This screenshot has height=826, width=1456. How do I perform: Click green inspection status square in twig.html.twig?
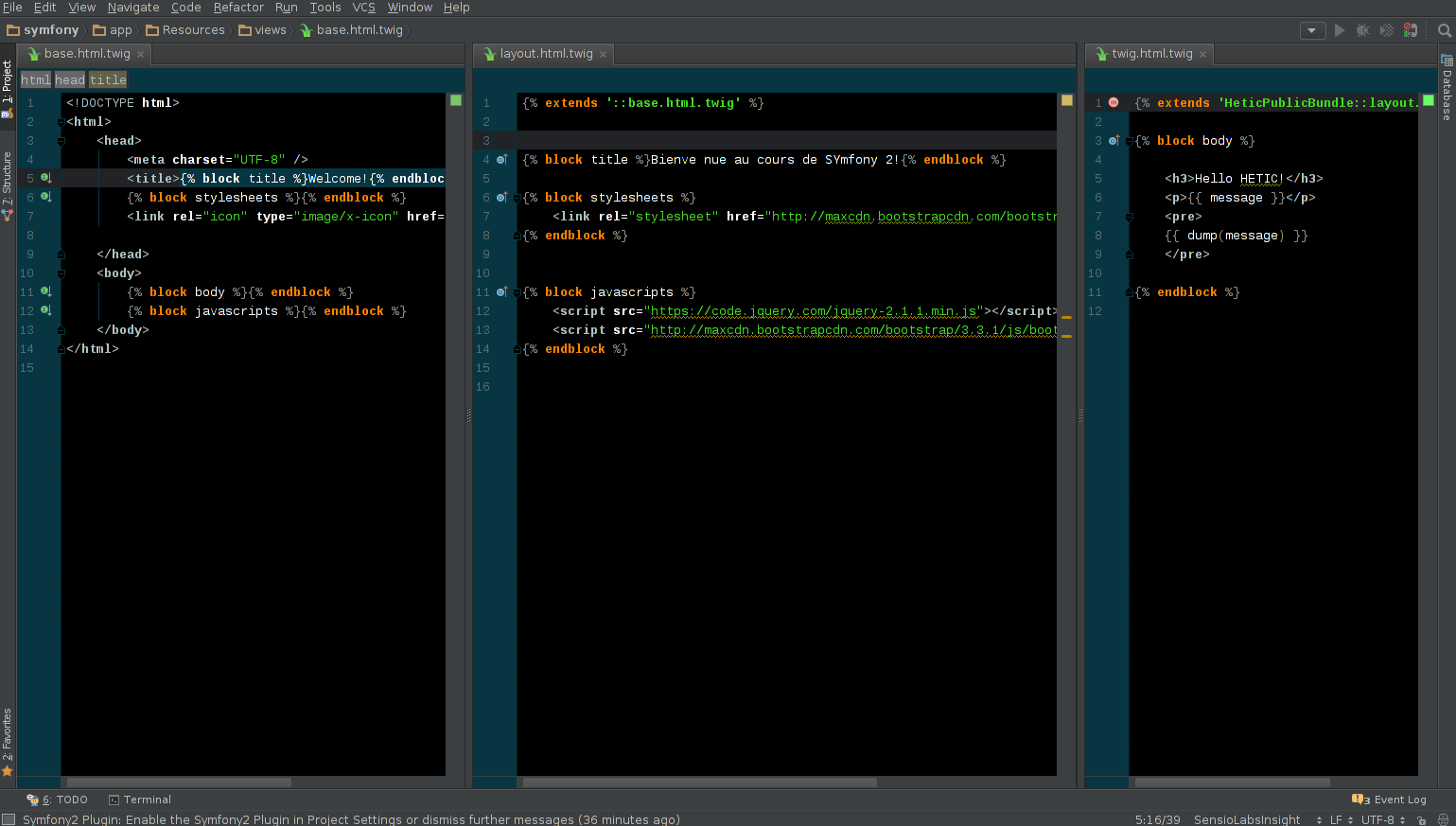coord(1429,100)
